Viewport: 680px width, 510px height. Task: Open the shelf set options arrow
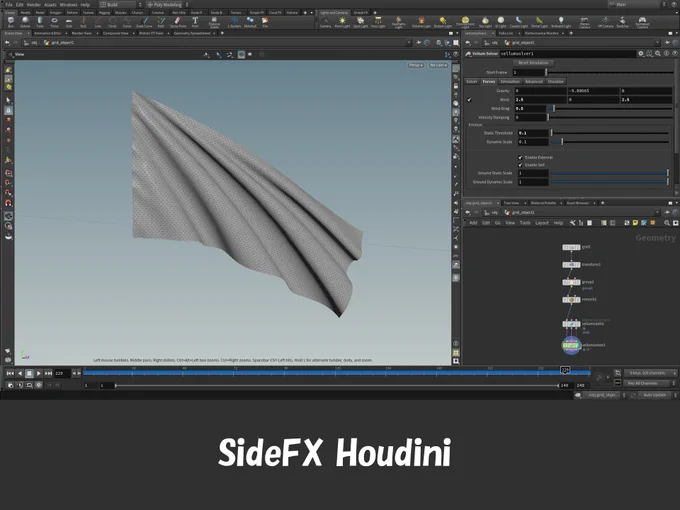[311, 13]
